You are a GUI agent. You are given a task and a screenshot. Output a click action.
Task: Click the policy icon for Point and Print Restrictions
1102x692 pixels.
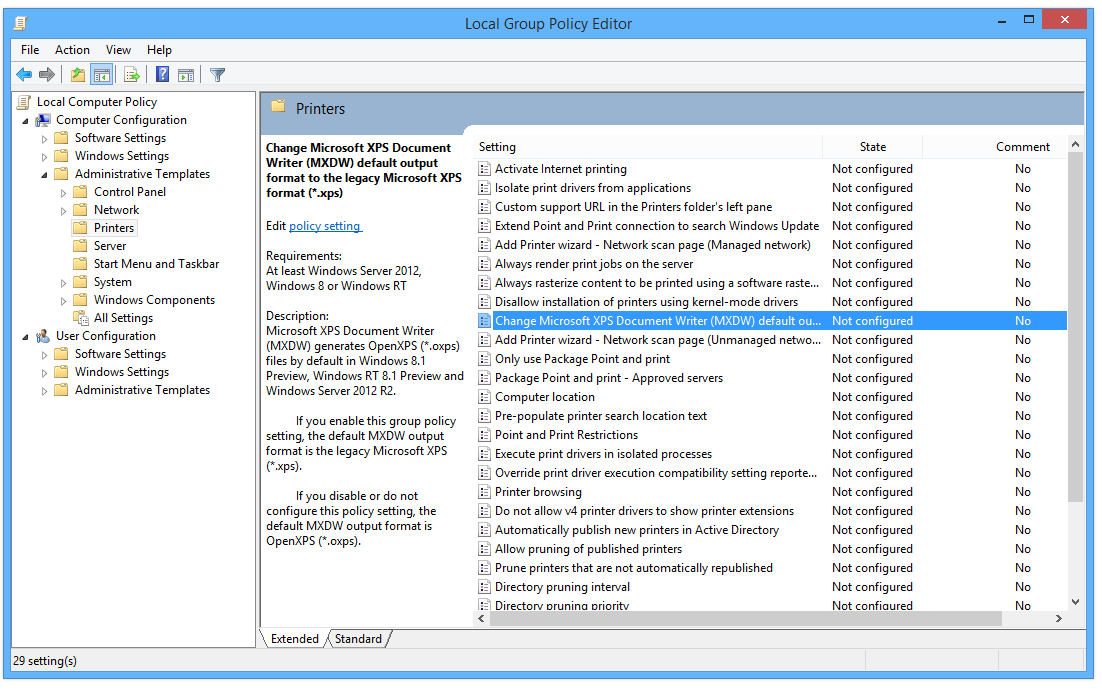(484, 435)
